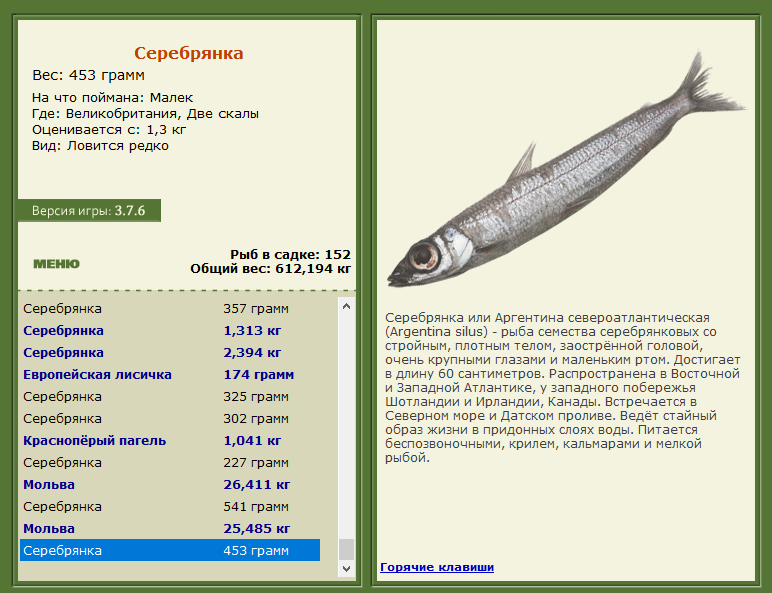Open the МЕНЮ button
This screenshot has height=593, width=772.
(56, 264)
